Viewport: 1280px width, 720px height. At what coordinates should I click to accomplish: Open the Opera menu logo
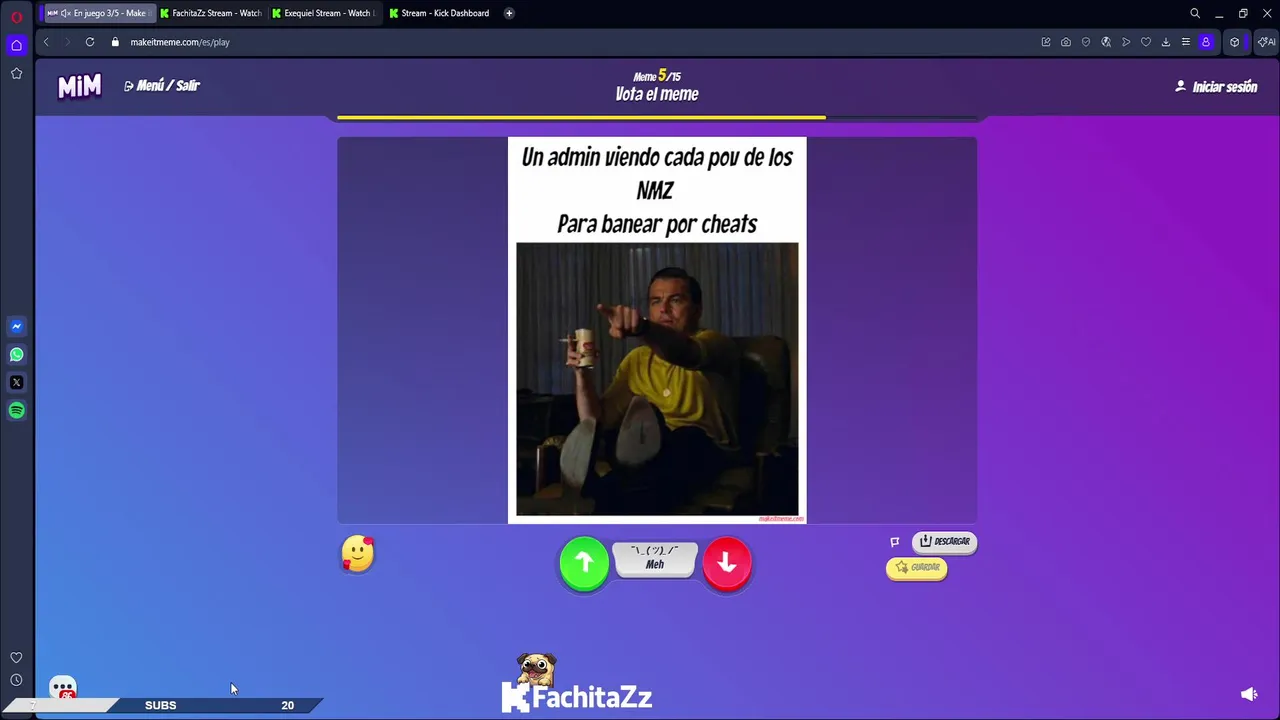(x=16, y=16)
